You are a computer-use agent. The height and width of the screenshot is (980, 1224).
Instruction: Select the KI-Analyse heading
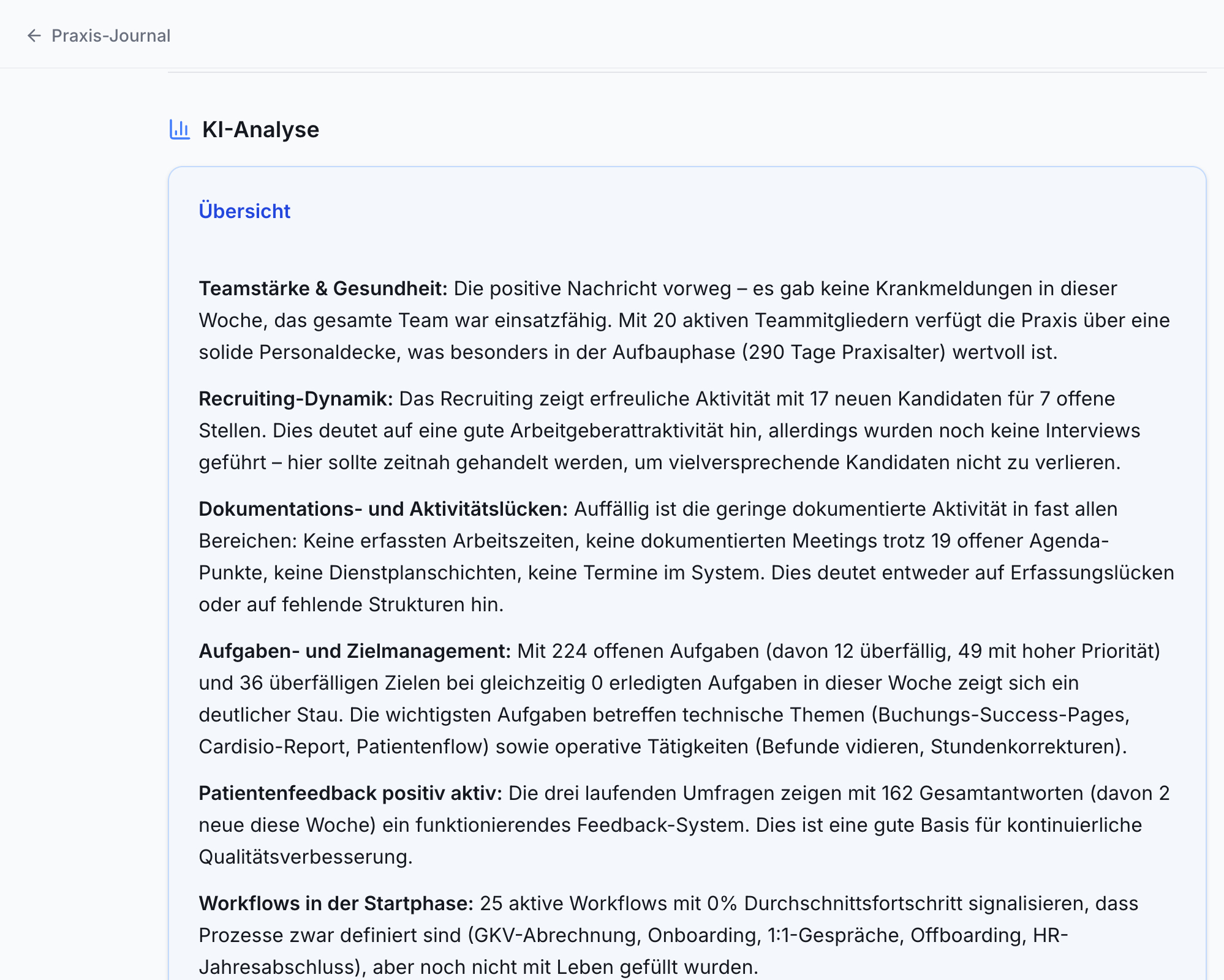260,130
